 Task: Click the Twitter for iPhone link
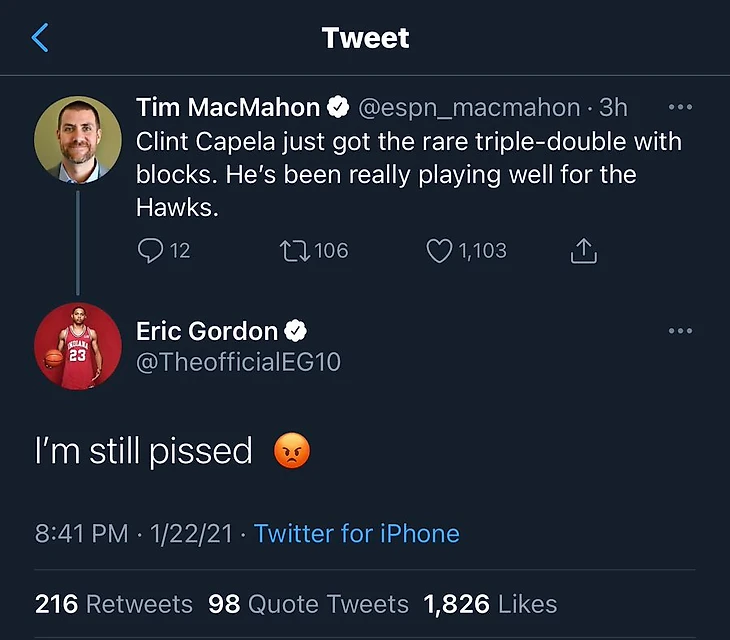tap(357, 533)
